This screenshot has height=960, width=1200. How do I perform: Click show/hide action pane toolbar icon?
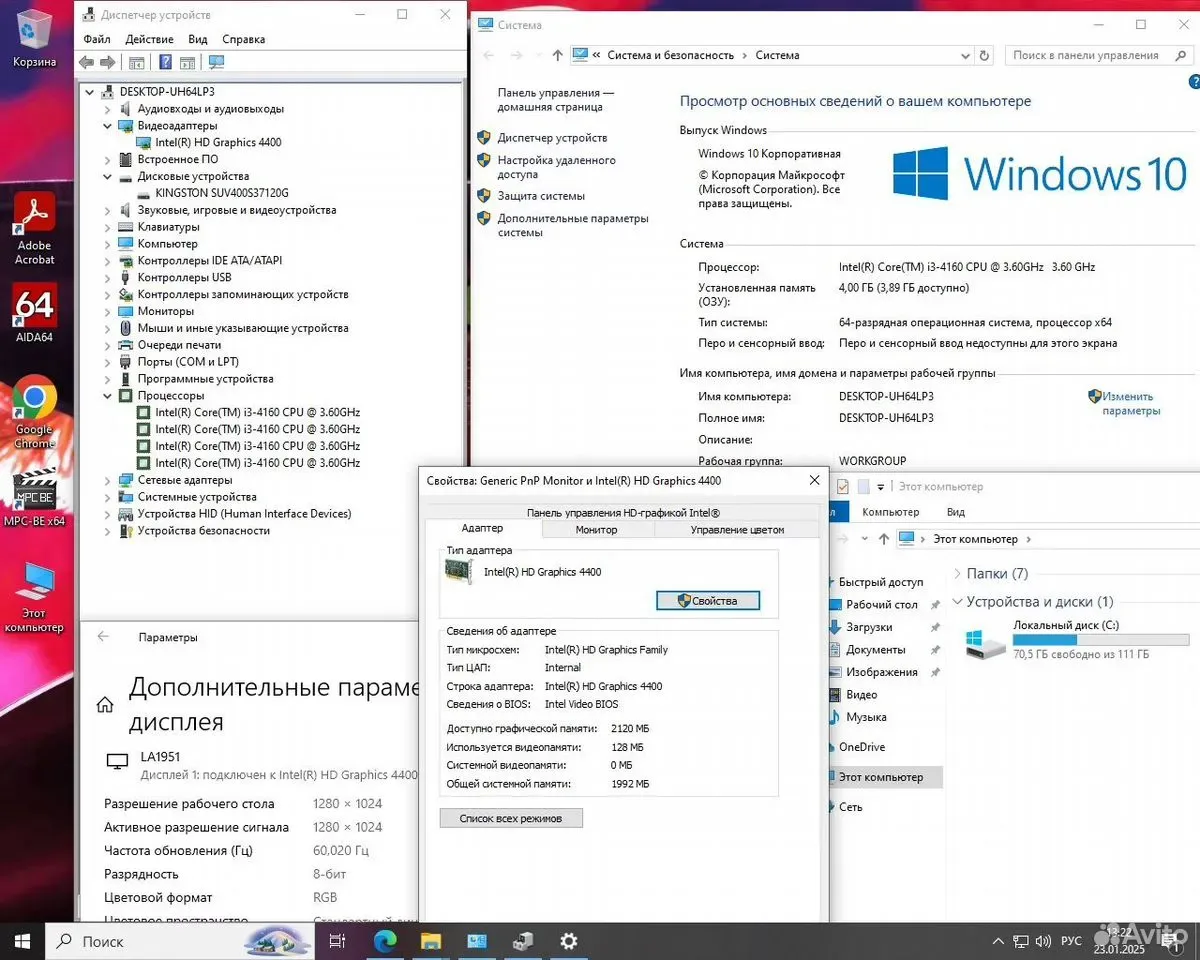click(187, 62)
